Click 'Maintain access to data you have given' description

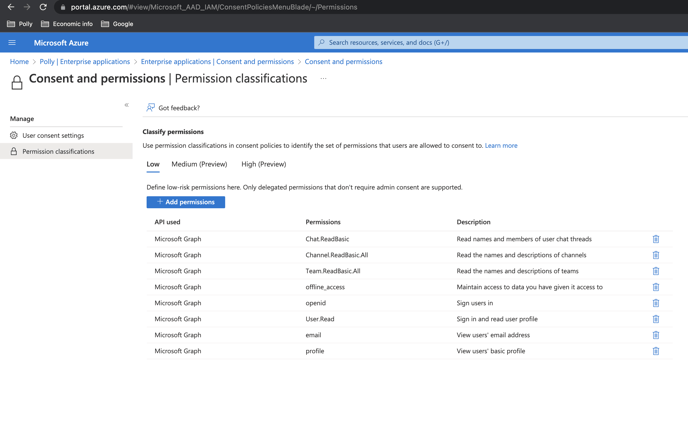[x=530, y=287]
